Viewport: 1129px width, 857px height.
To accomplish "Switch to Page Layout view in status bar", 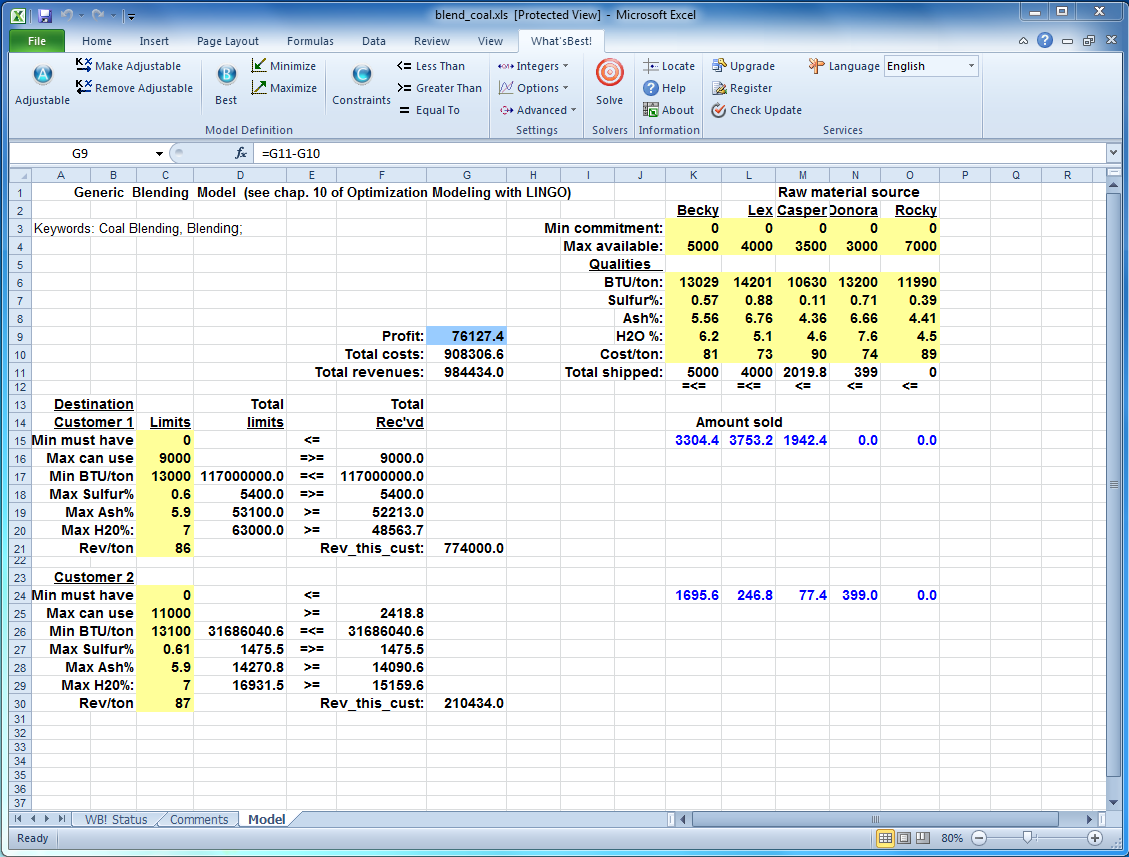I will (x=903, y=838).
